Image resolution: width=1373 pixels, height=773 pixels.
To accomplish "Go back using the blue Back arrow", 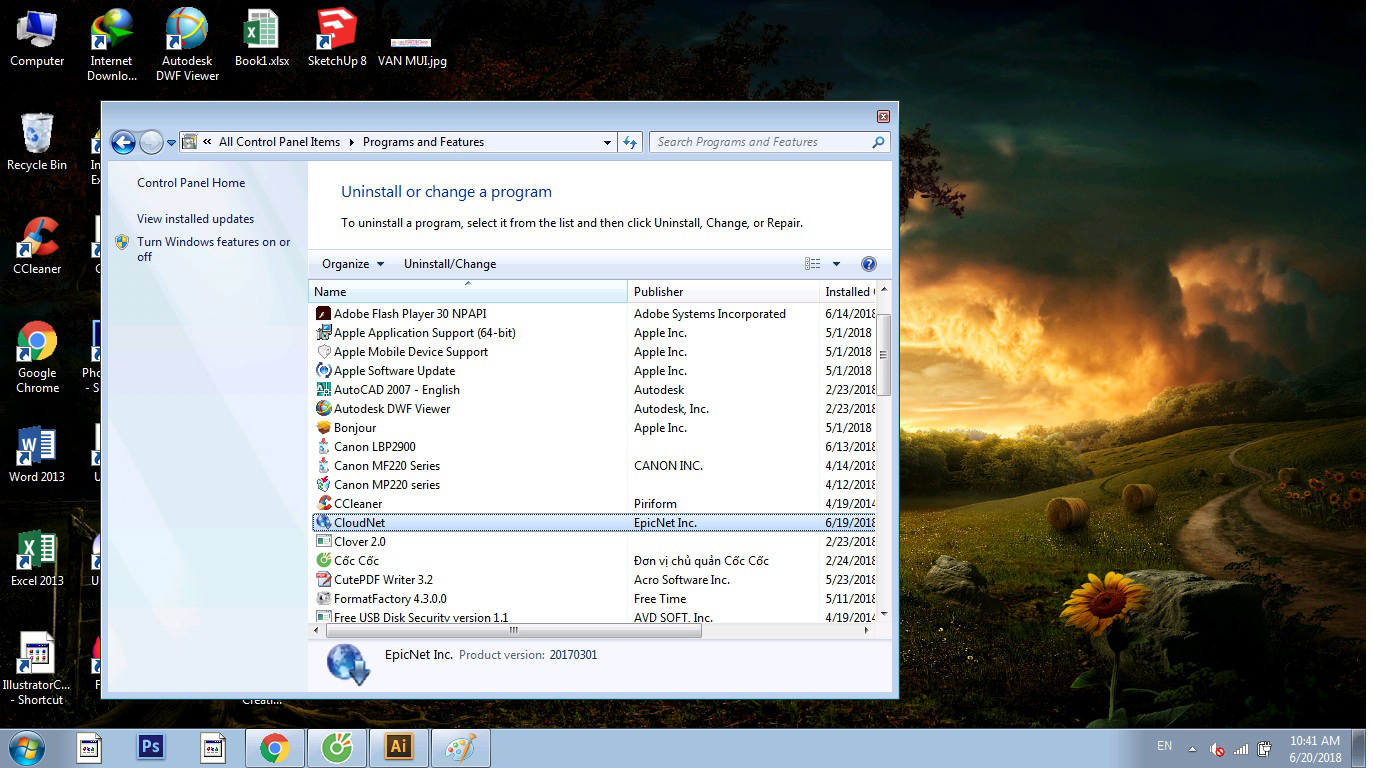I will [123, 143].
